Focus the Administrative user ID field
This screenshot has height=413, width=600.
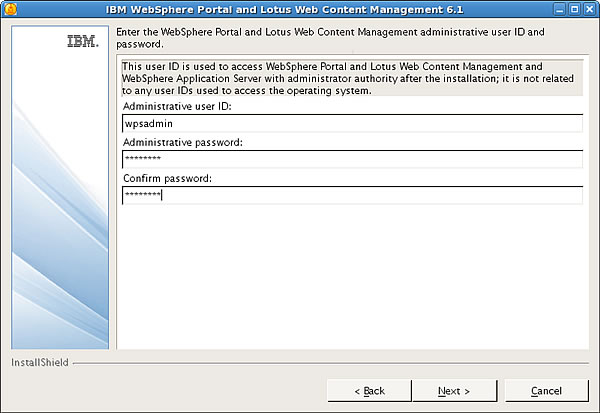click(x=352, y=123)
